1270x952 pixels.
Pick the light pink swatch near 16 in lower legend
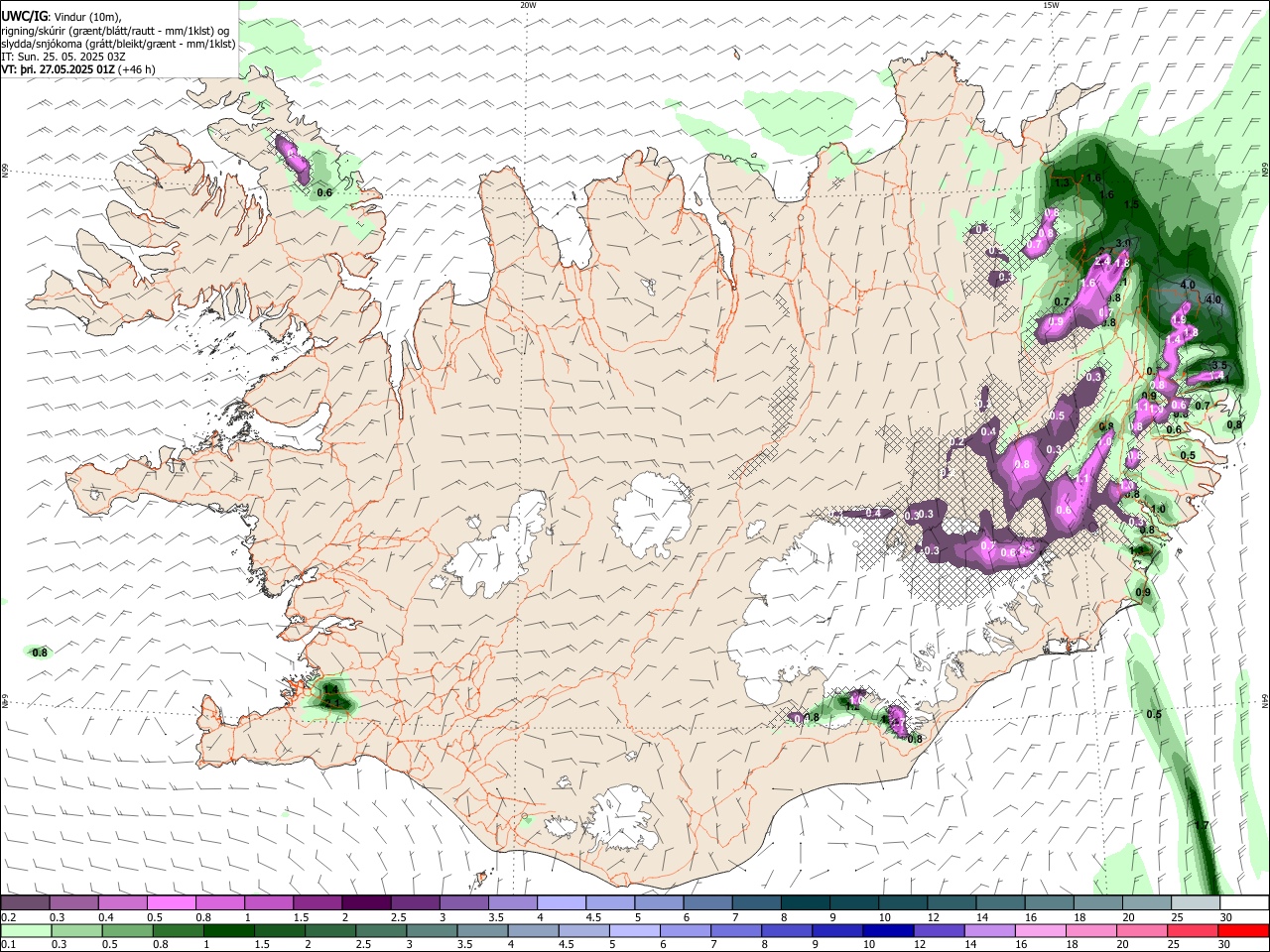[x=1041, y=931]
